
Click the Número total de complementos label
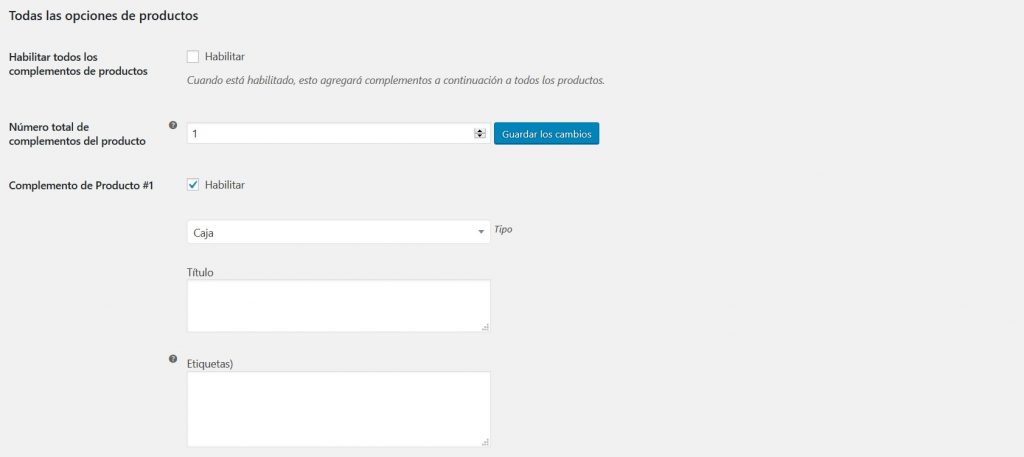77,134
